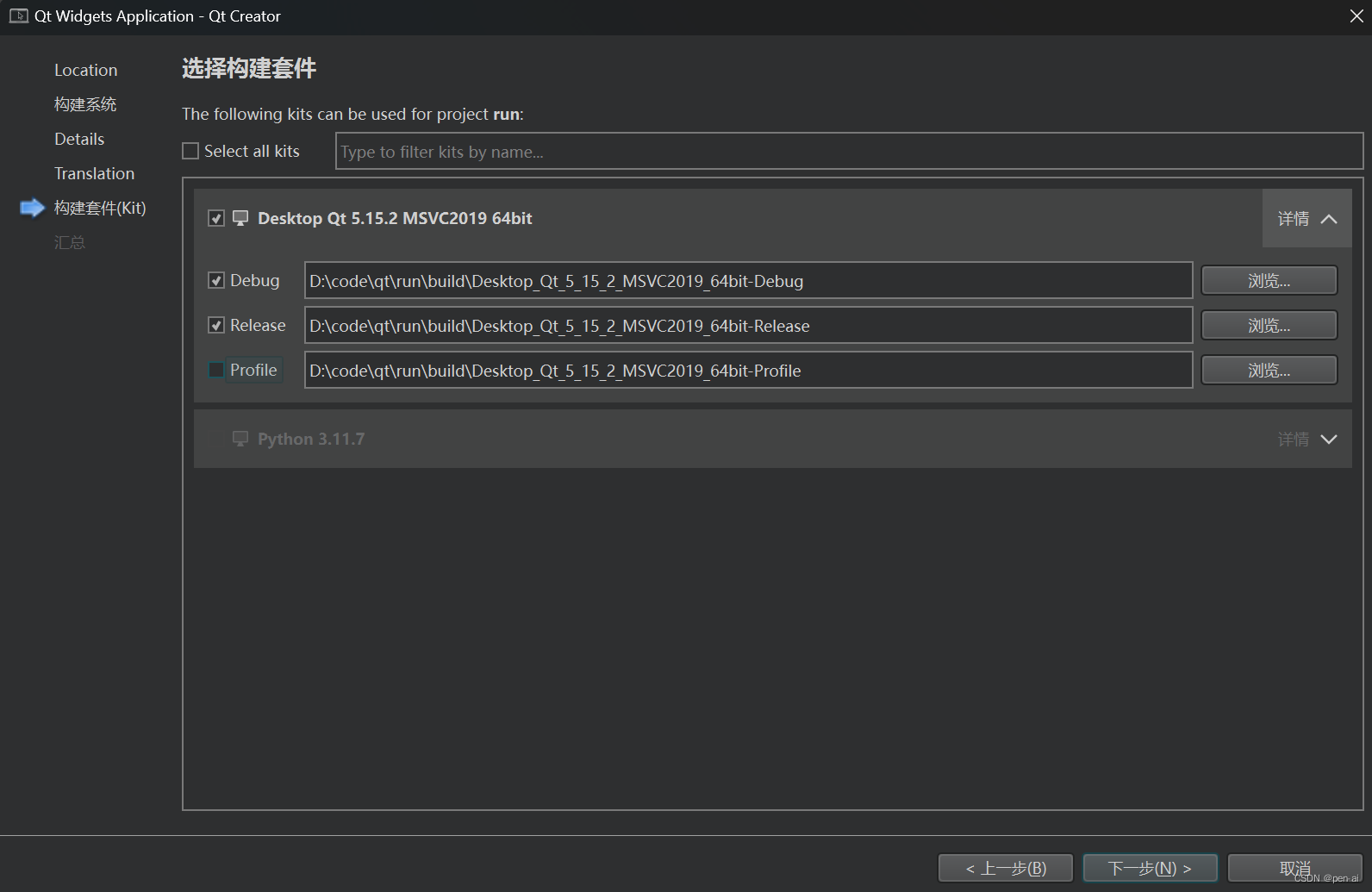Enable the Select all kits checkbox
The image size is (1372, 892).
(190, 151)
